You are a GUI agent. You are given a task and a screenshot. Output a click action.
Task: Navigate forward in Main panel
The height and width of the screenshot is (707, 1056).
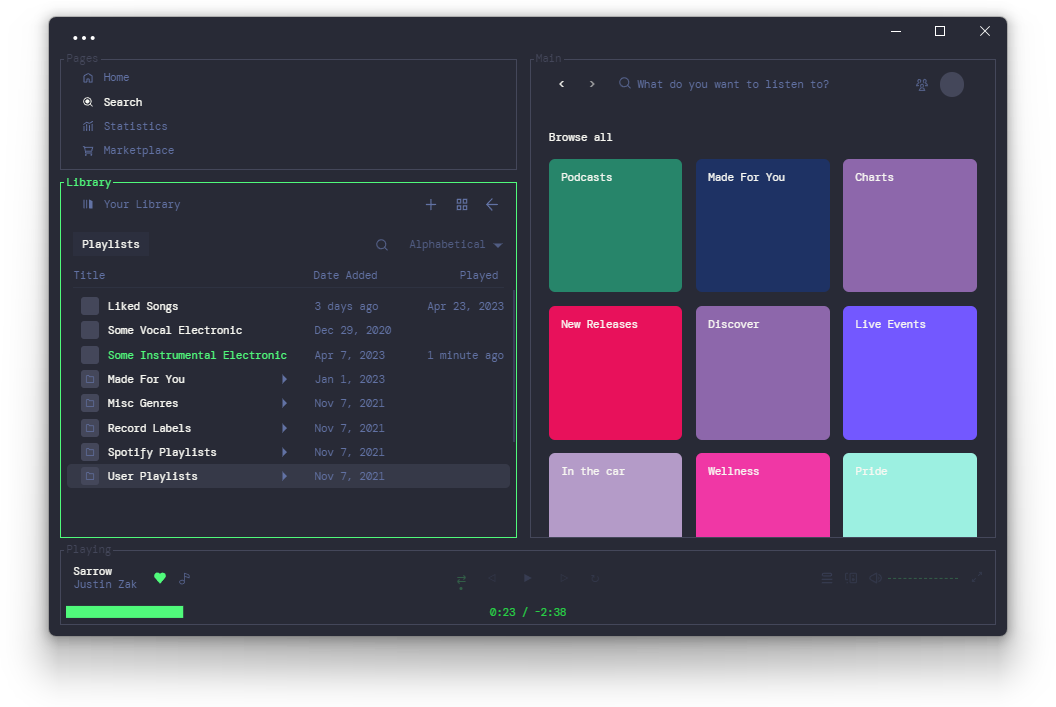(x=592, y=84)
